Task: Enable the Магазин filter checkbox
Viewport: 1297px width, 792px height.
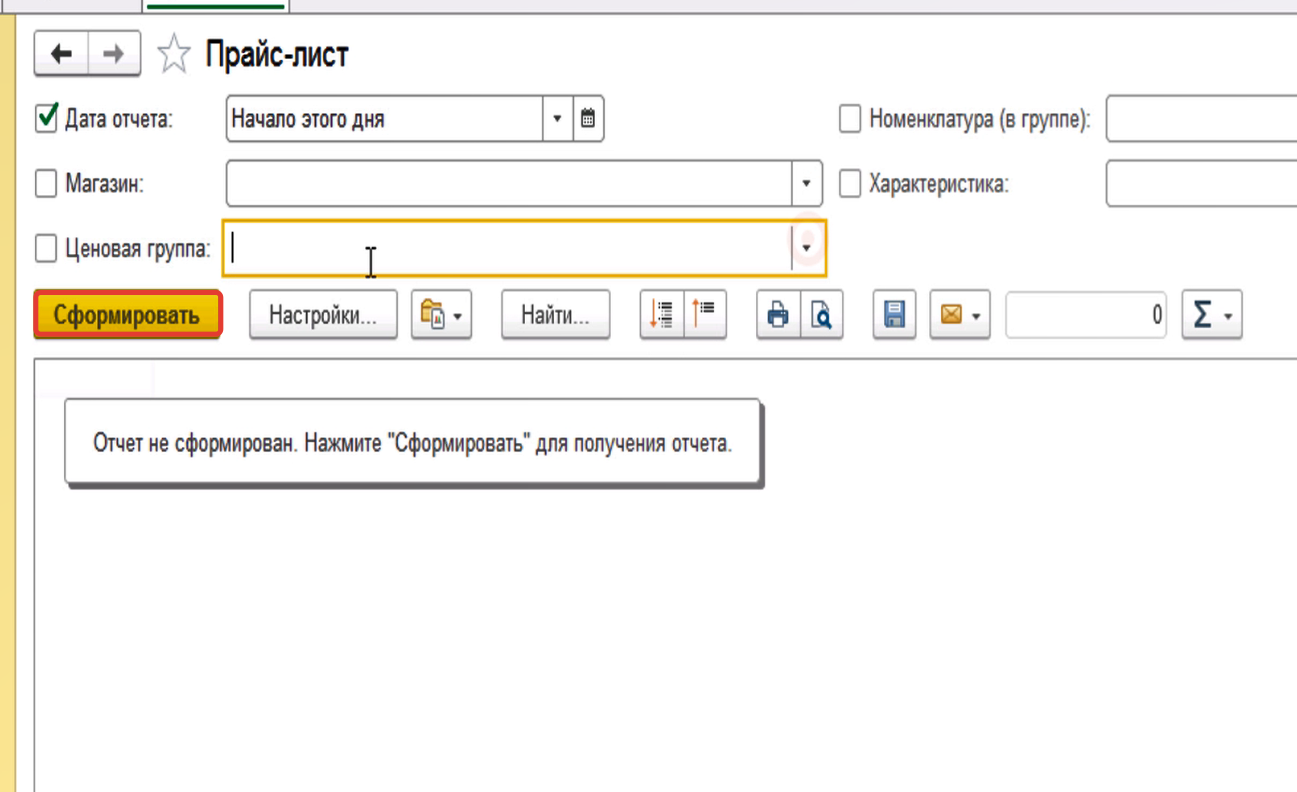Action: (46, 184)
